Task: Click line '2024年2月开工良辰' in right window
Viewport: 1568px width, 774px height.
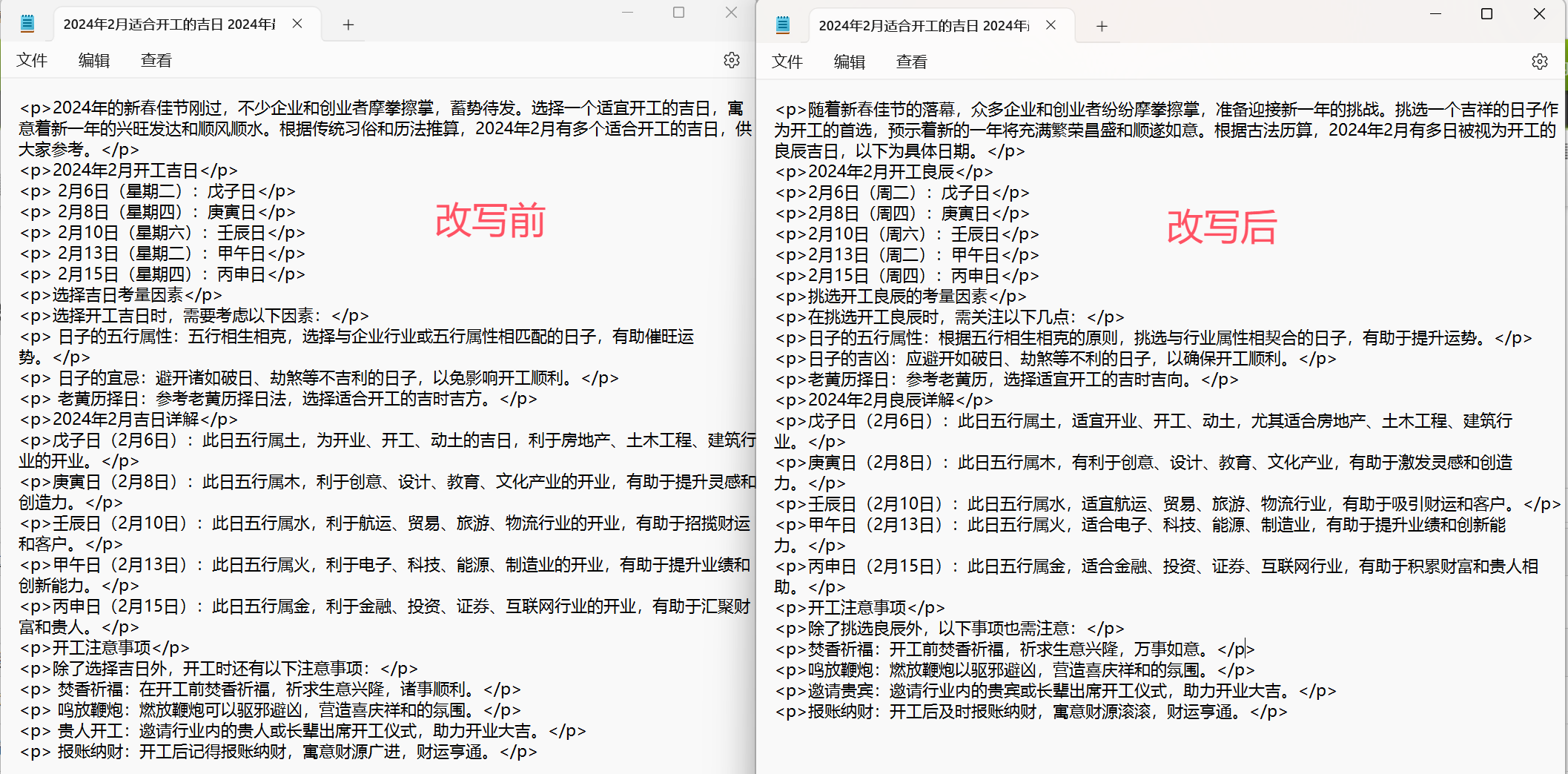Action: coord(884,172)
